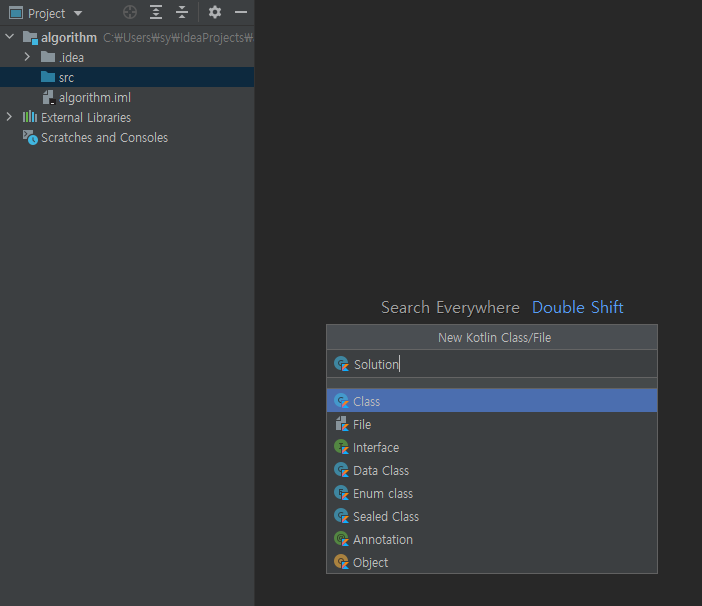The width and height of the screenshot is (702, 606).
Task: Hide the Project tool window with minus icon
Action: tap(241, 13)
